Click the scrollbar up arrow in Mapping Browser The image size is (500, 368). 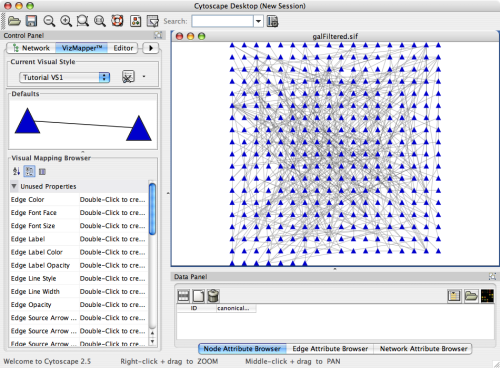click(152, 333)
